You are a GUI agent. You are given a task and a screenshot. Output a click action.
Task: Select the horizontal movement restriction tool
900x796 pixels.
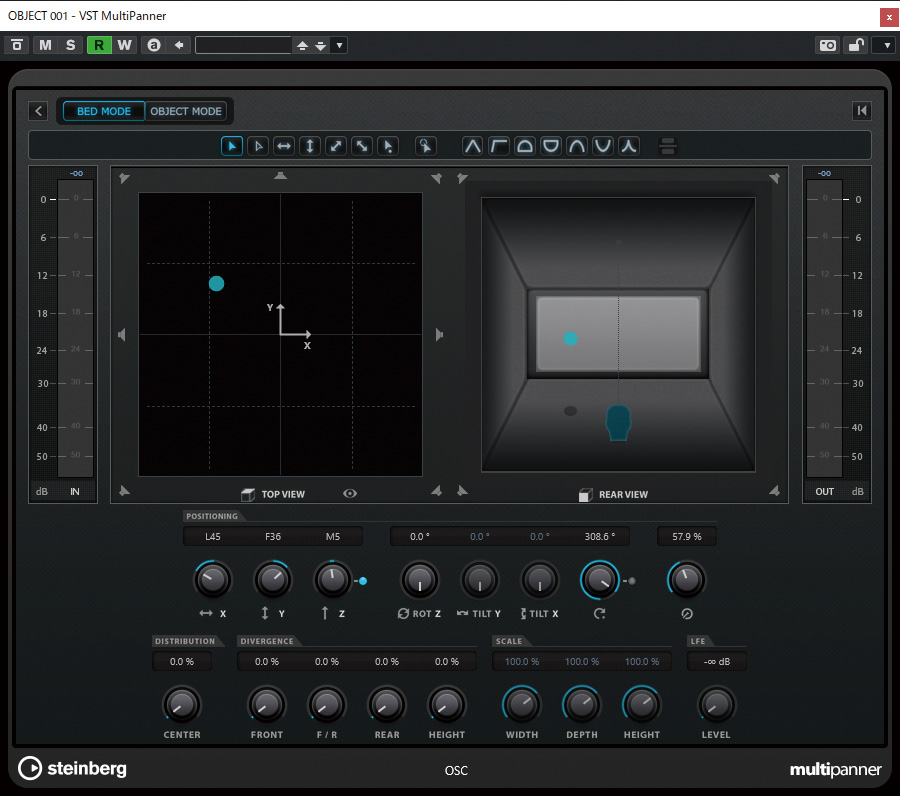pos(284,146)
